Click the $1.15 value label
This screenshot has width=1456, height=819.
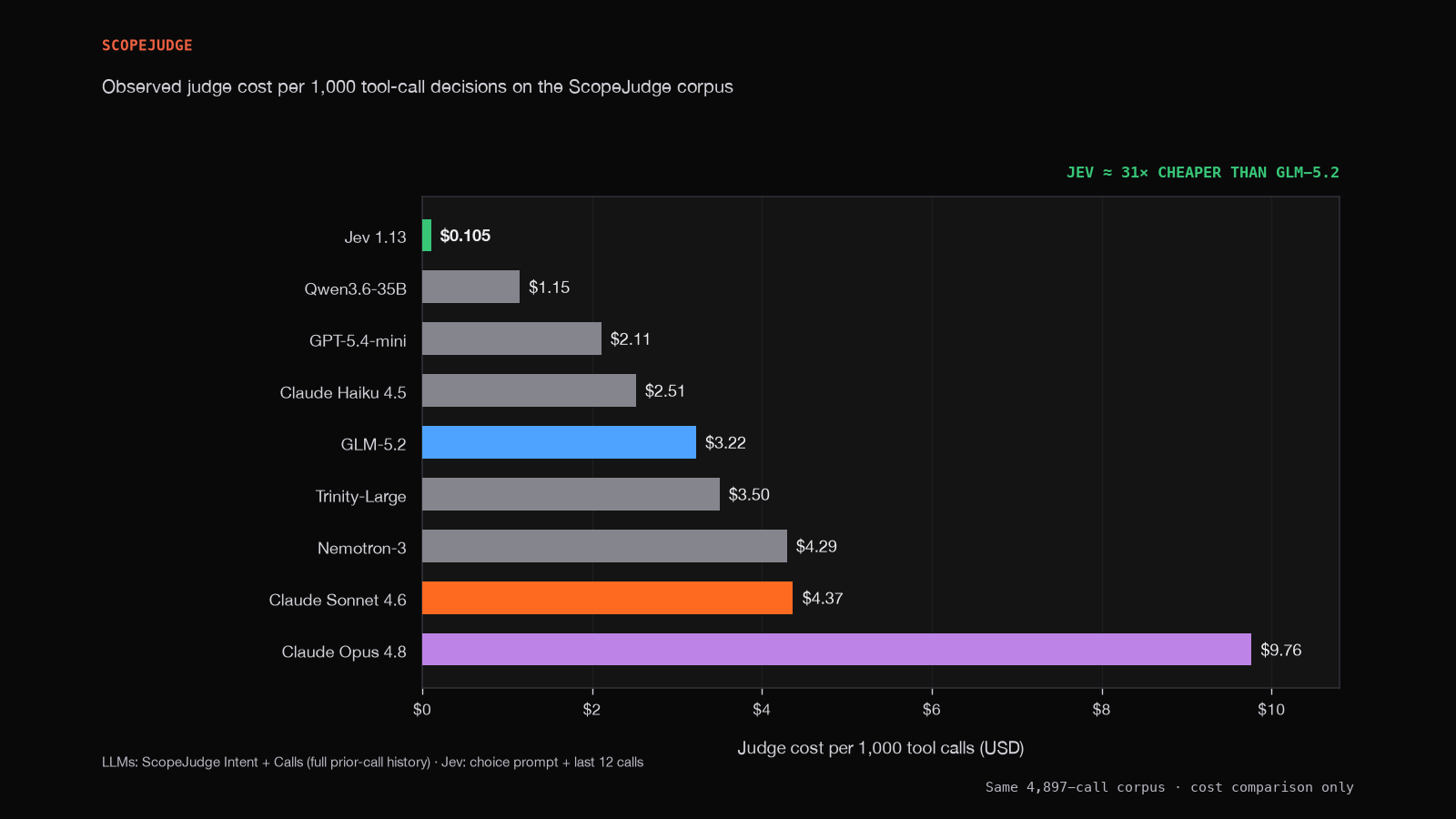tap(549, 288)
